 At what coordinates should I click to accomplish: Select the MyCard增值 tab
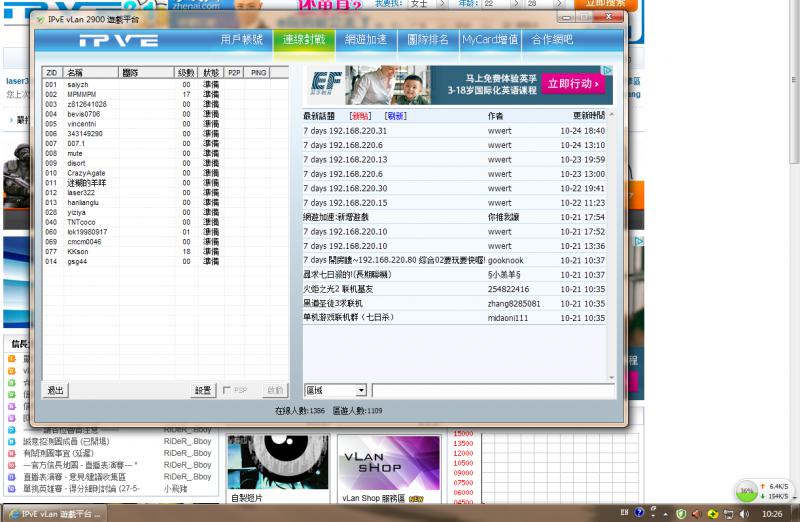pyautogui.click(x=490, y=40)
